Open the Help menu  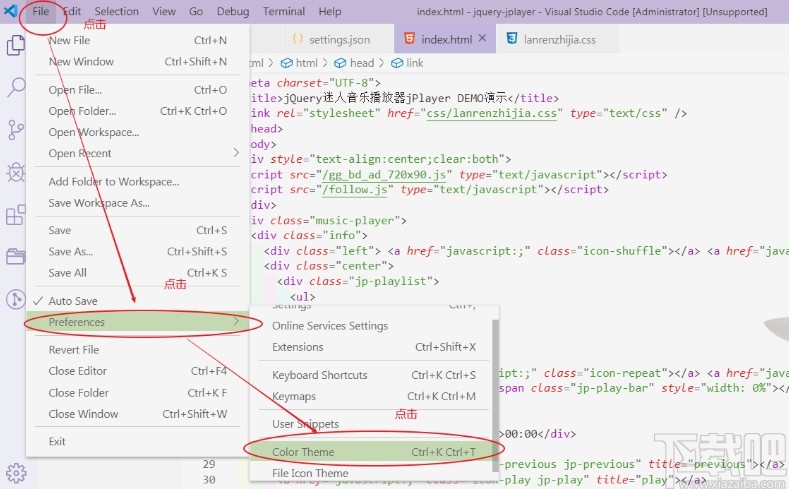(330, 11)
